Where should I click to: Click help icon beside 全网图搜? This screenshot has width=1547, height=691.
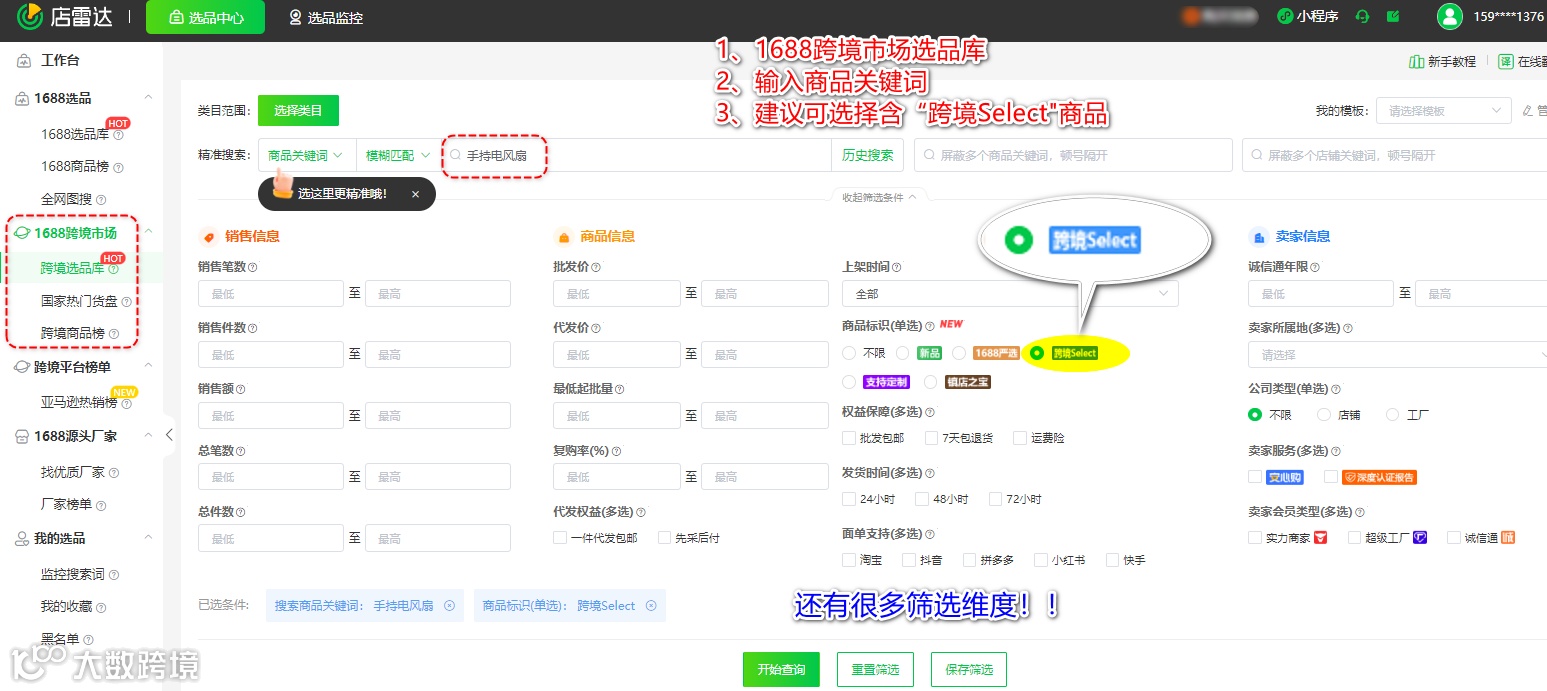[101, 200]
